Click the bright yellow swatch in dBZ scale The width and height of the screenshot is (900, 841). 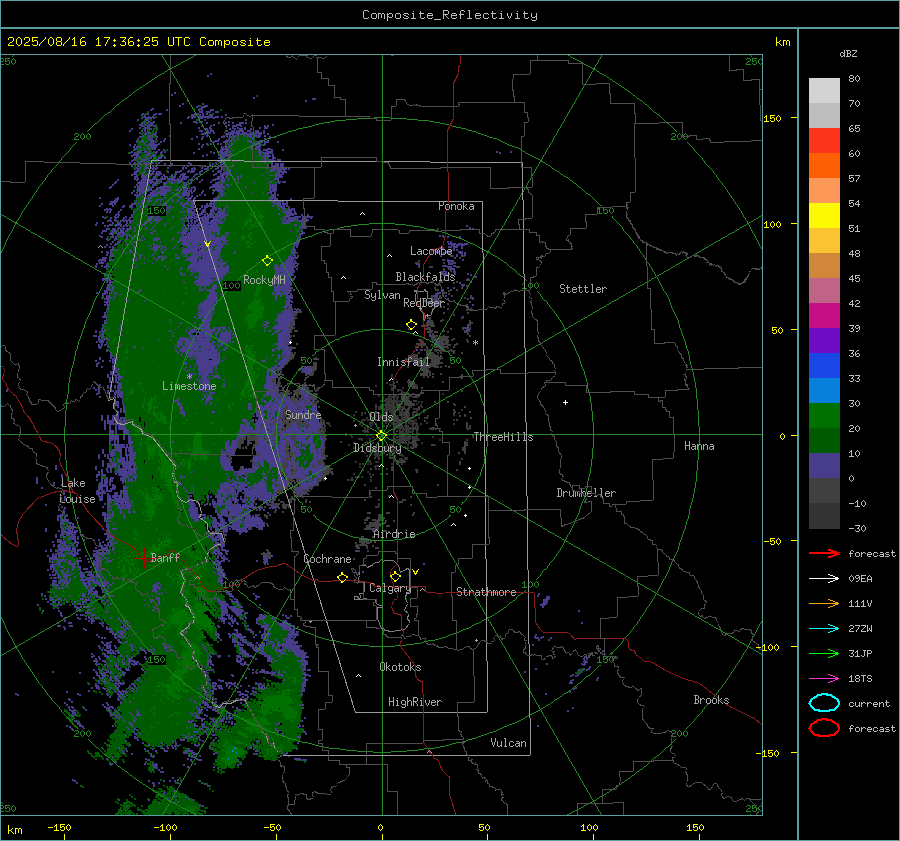click(x=824, y=215)
